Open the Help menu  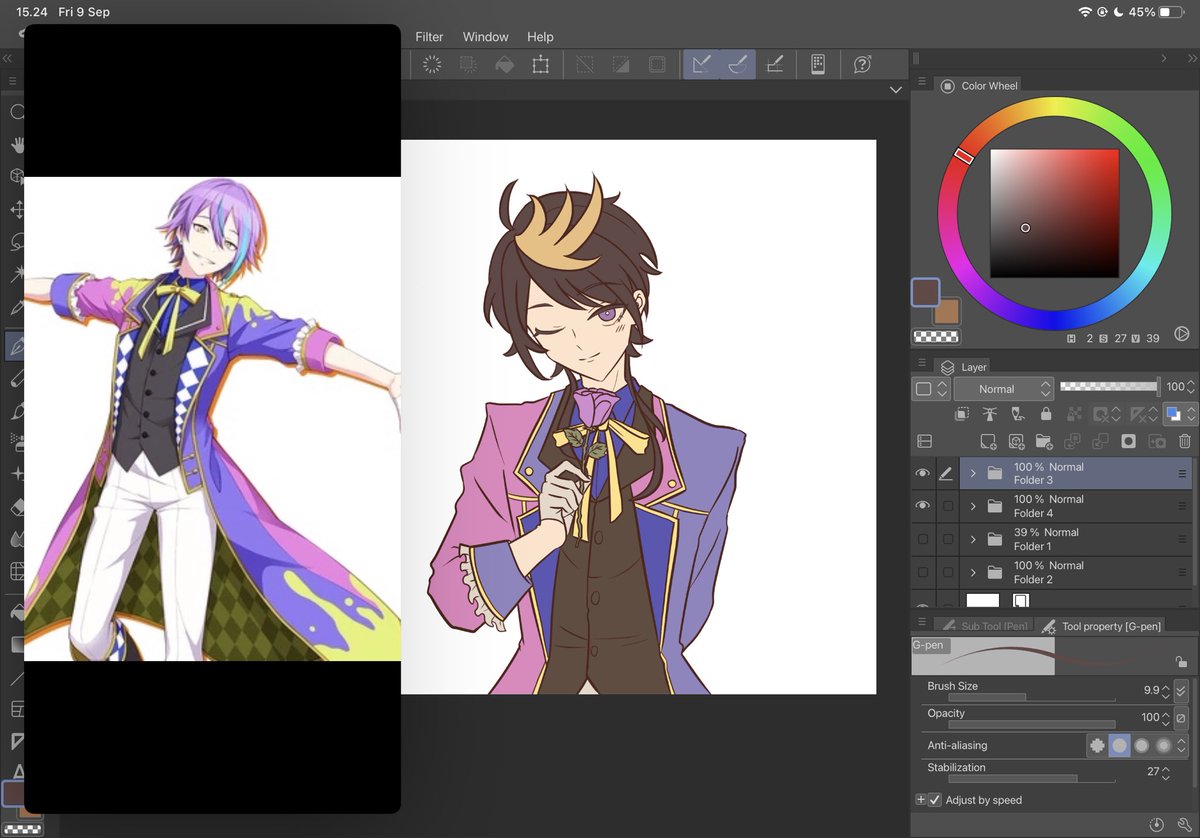click(x=540, y=37)
